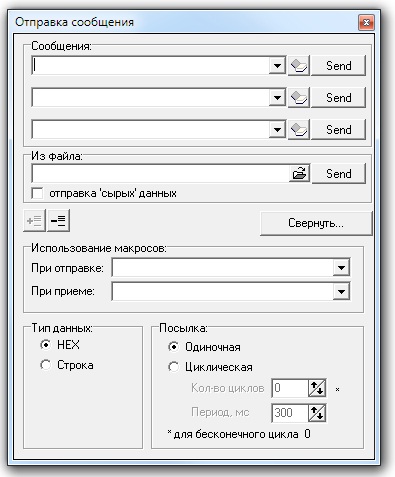Open the file browse folder icon
The height and width of the screenshot is (477, 395).
(x=299, y=173)
